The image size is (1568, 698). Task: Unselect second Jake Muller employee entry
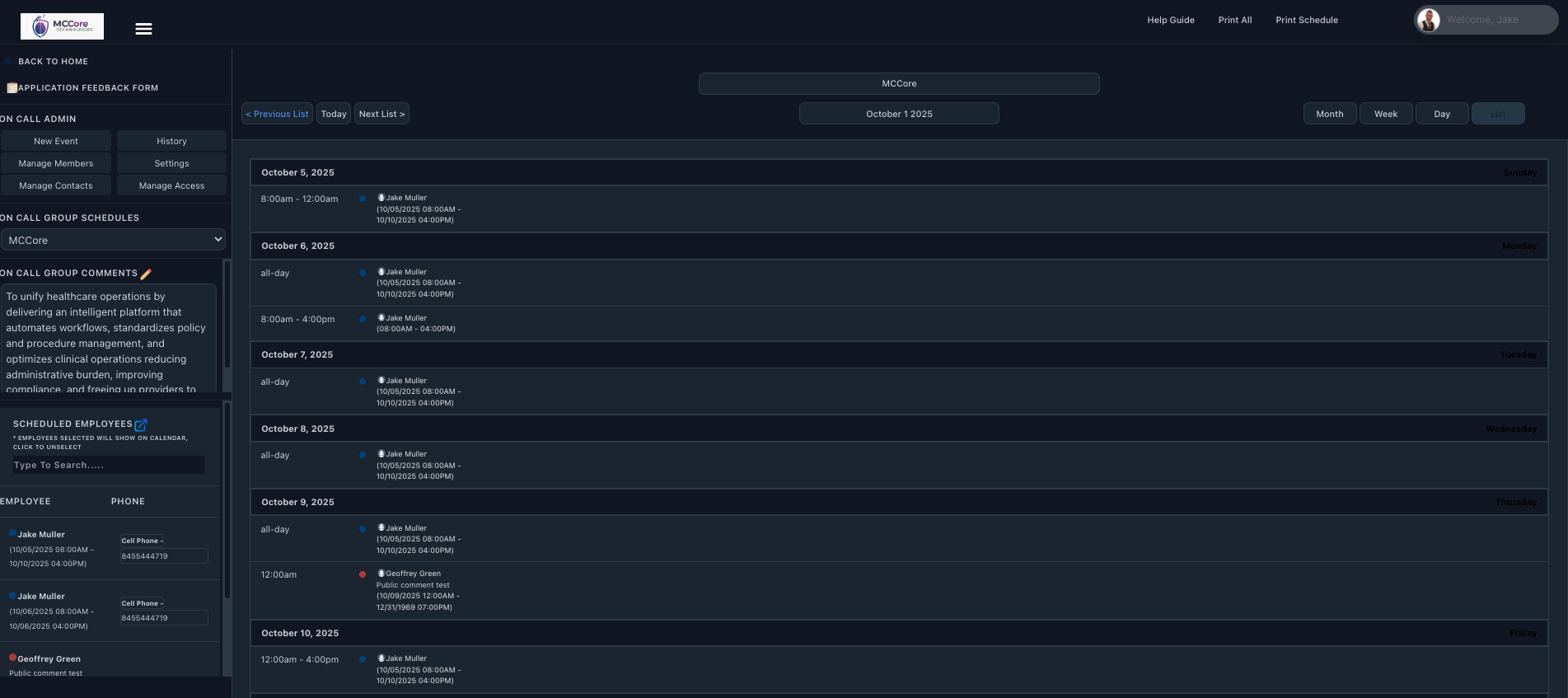coord(40,597)
